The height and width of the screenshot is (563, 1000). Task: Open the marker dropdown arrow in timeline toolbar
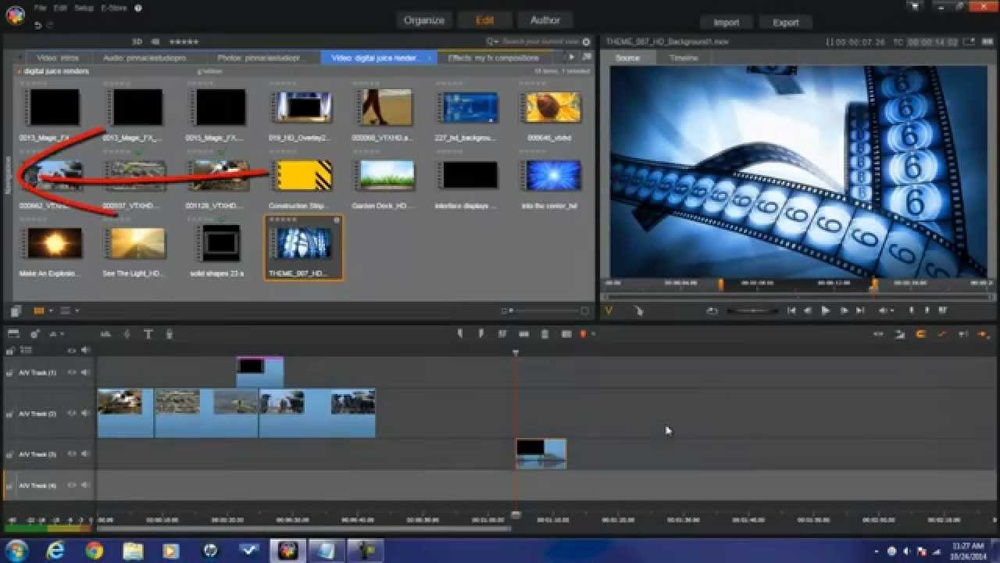click(593, 334)
